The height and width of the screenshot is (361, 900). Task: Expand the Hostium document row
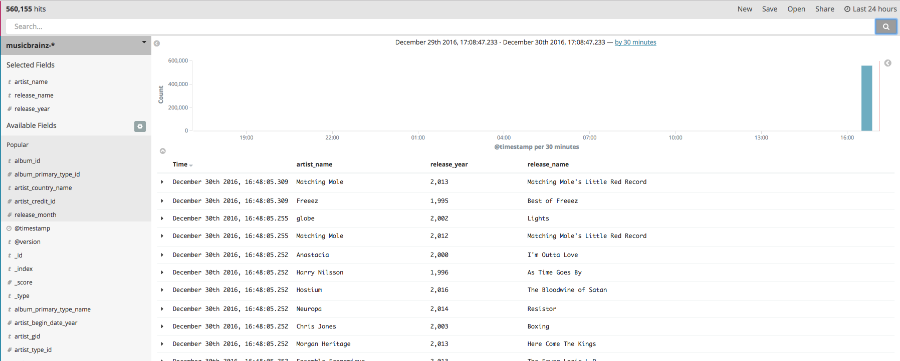click(162, 290)
